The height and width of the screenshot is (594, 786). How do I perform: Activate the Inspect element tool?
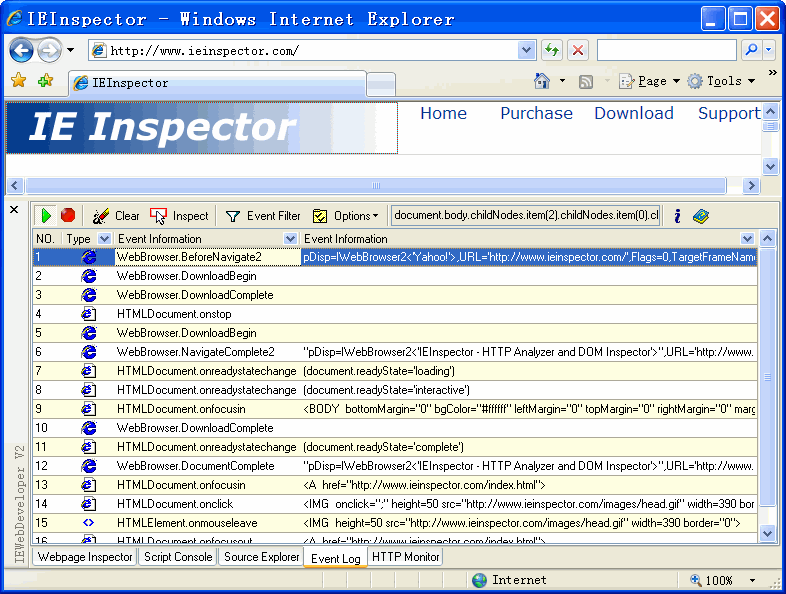click(179, 216)
